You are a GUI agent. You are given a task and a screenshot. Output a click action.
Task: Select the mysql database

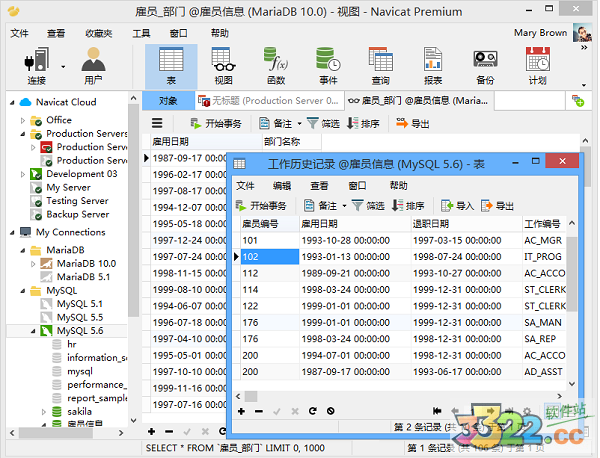click(x=80, y=372)
